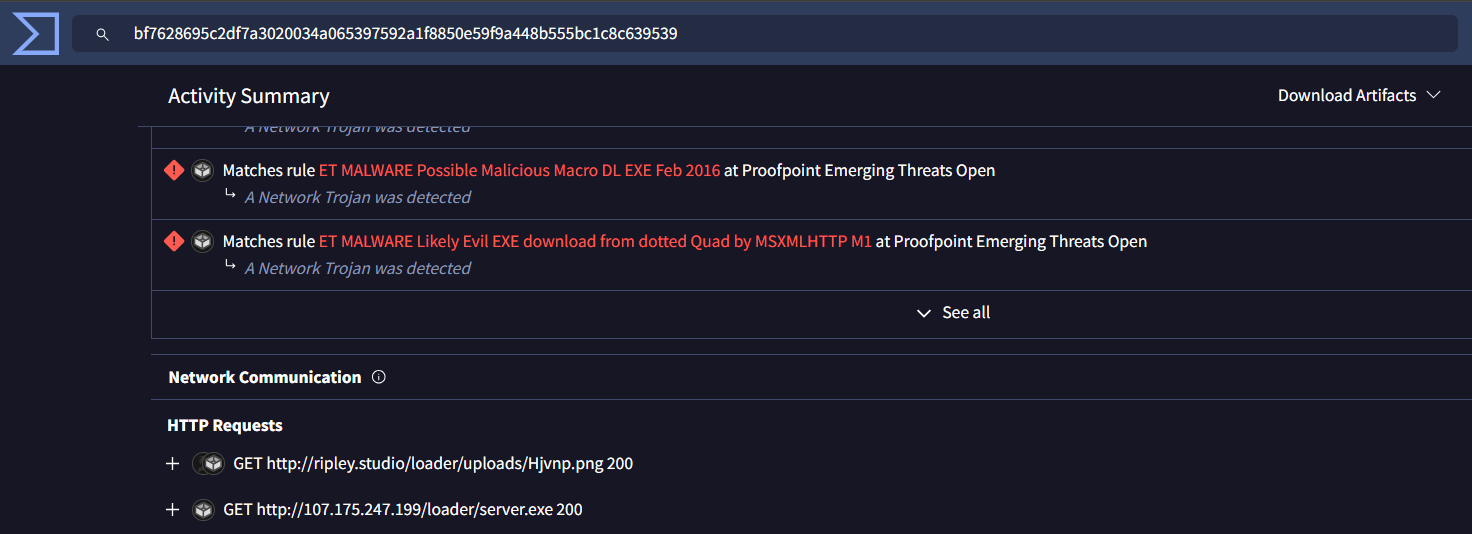Click sandbox icon on Likely Evil EXE row
This screenshot has height=534, width=1472.
tap(203, 241)
